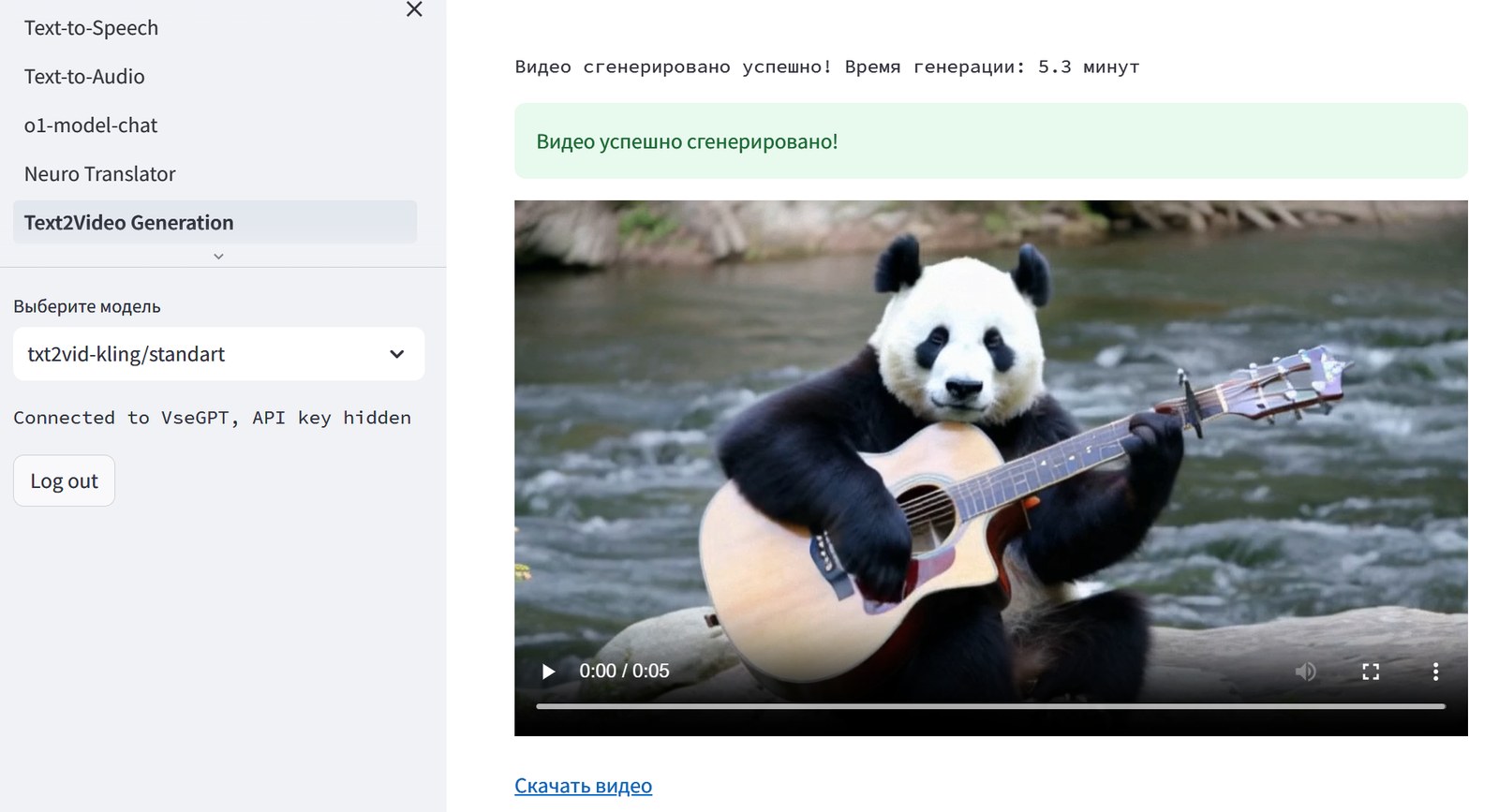Click the Log out button
The image size is (1499, 812).
(x=64, y=480)
